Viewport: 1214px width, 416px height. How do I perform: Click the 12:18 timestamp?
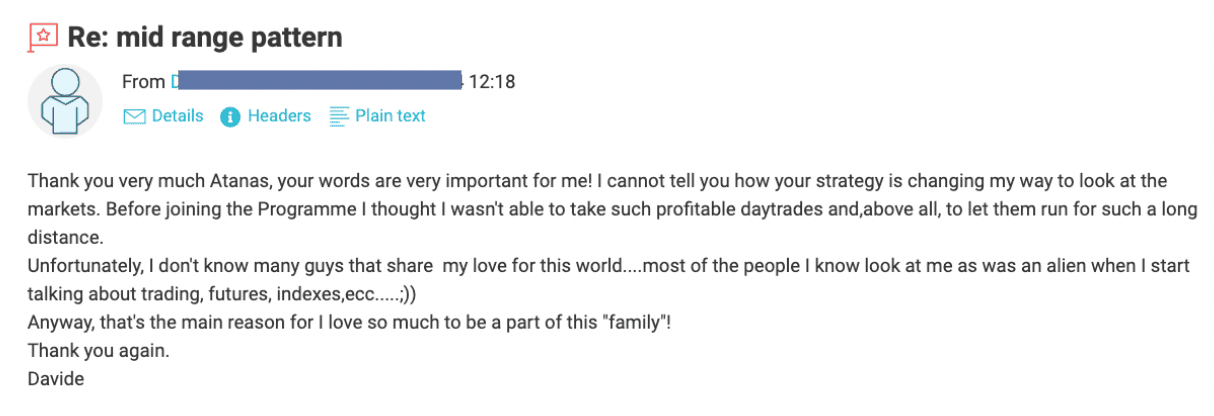(x=492, y=82)
